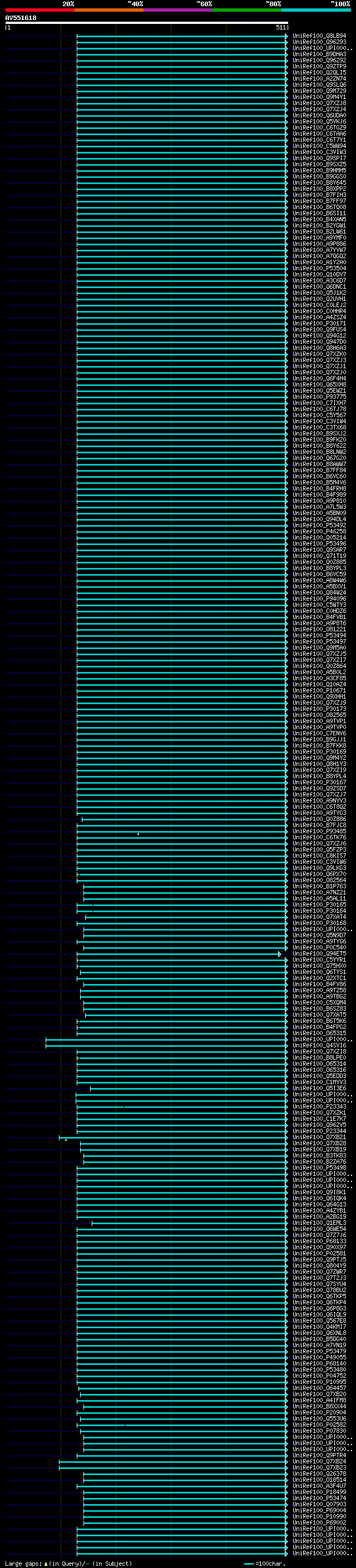Select the UniRef100_Q5I3E6 label
The height and width of the screenshot is (1568, 356).
pos(319,1088)
